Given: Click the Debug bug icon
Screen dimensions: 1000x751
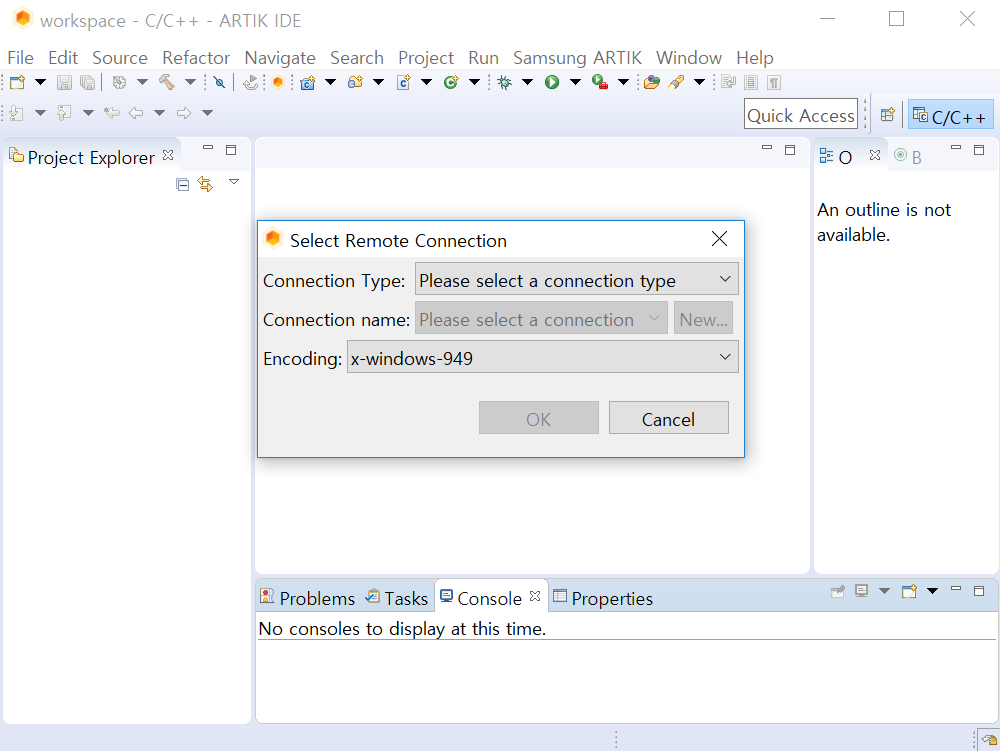Looking at the screenshot, I should pos(504,82).
